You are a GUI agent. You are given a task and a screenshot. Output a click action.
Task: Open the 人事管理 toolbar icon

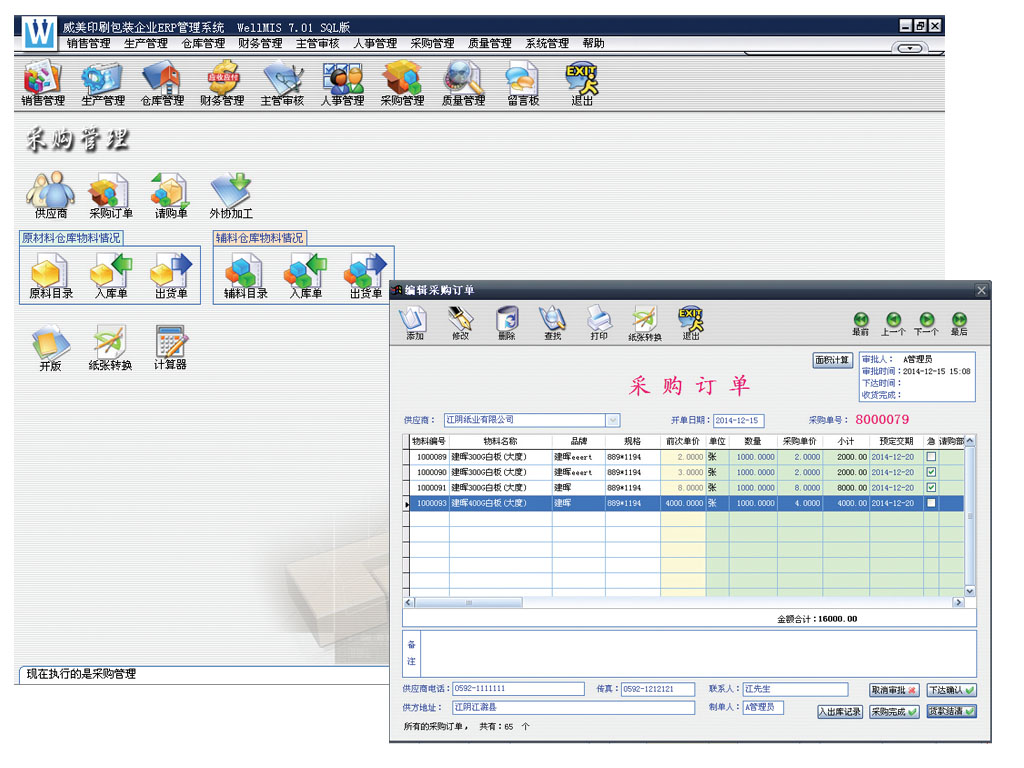pyautogui.click(x=342, y=82)
